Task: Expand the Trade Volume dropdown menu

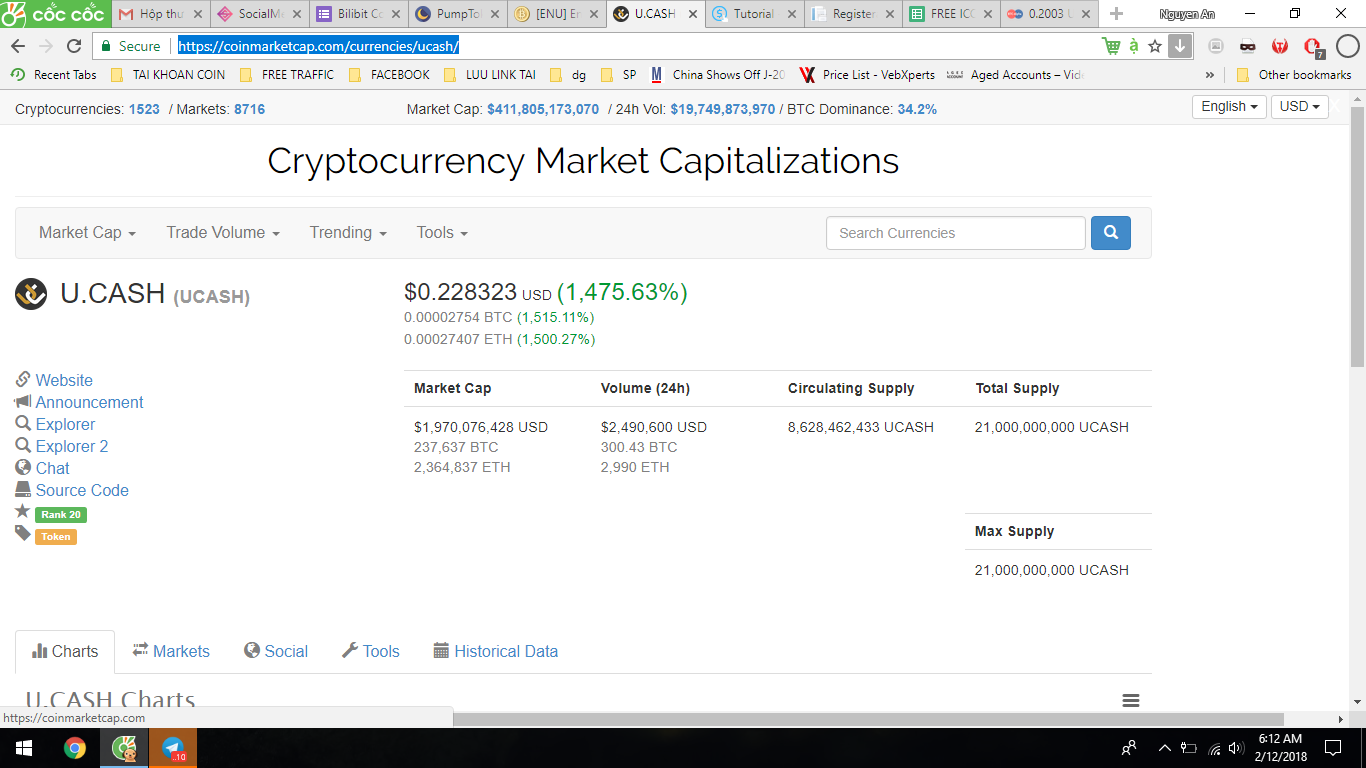Action: [223, 233]
